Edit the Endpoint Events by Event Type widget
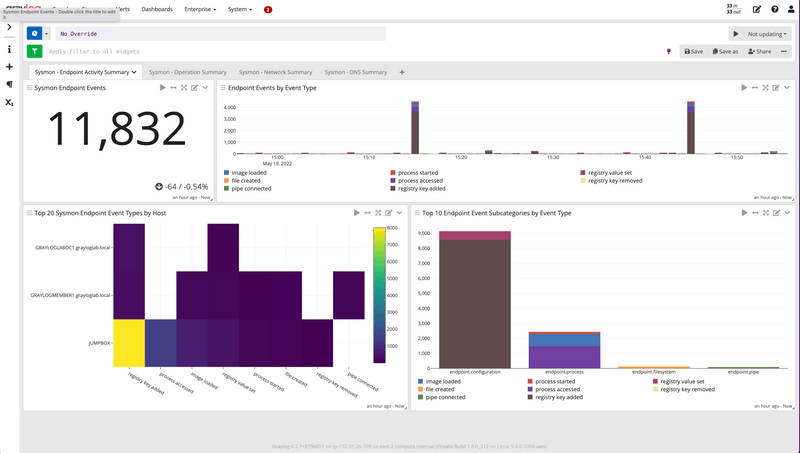 [x=776, y=88]
